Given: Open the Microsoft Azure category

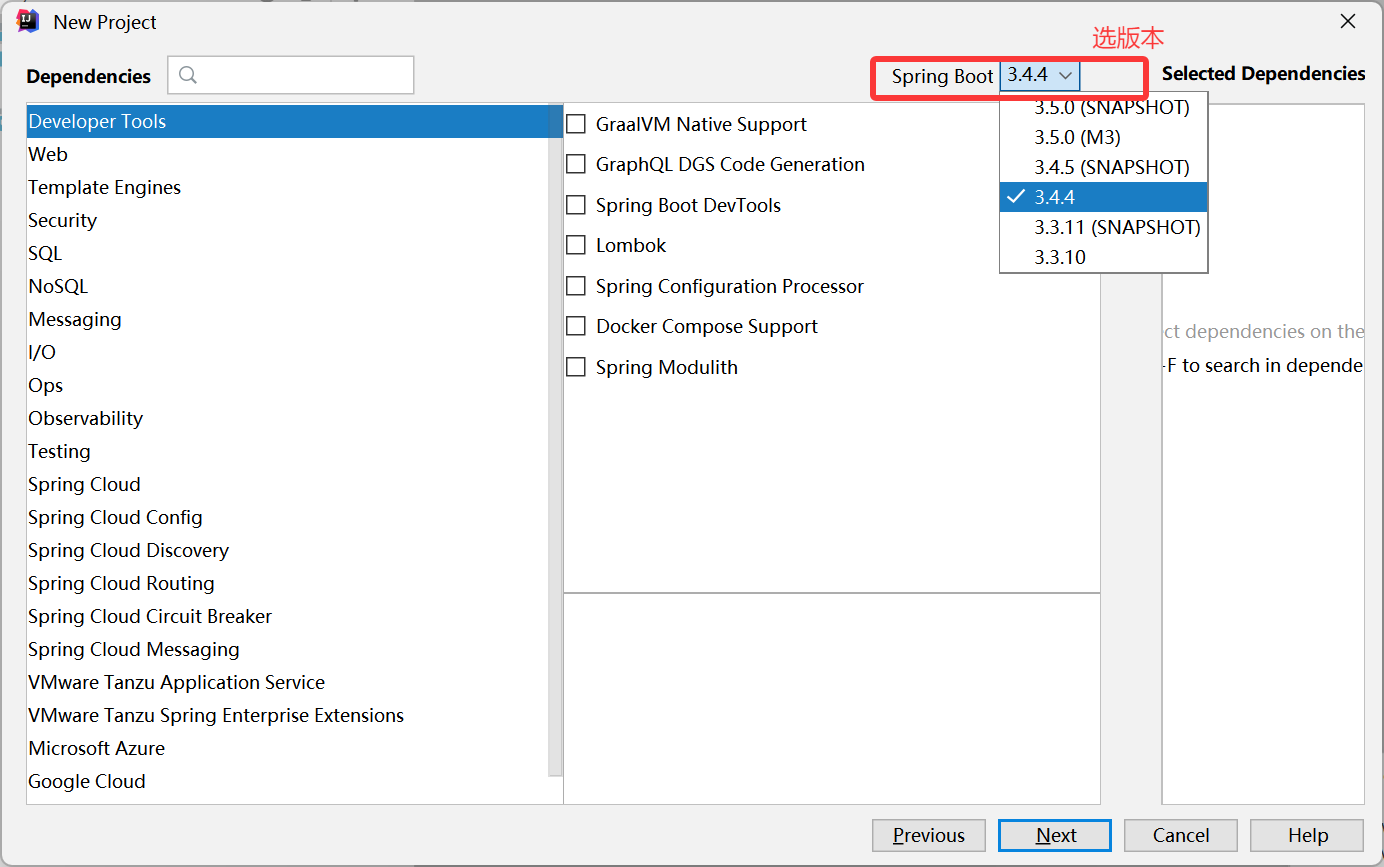Looking at the screenshot, I should [288, 748].
